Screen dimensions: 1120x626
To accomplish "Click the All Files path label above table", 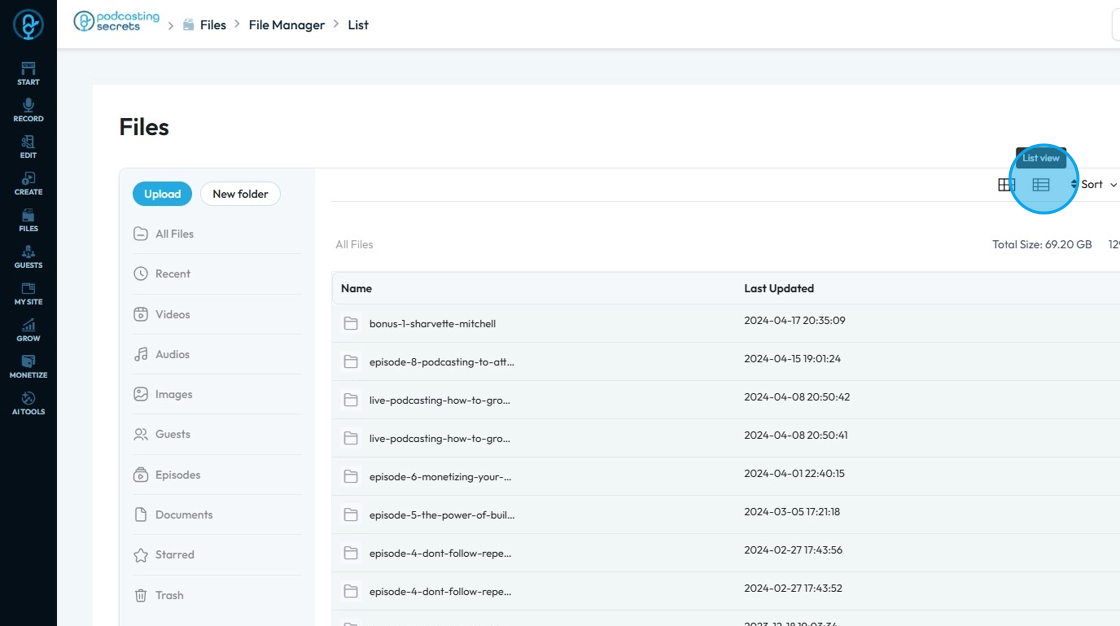I will 354,244.
